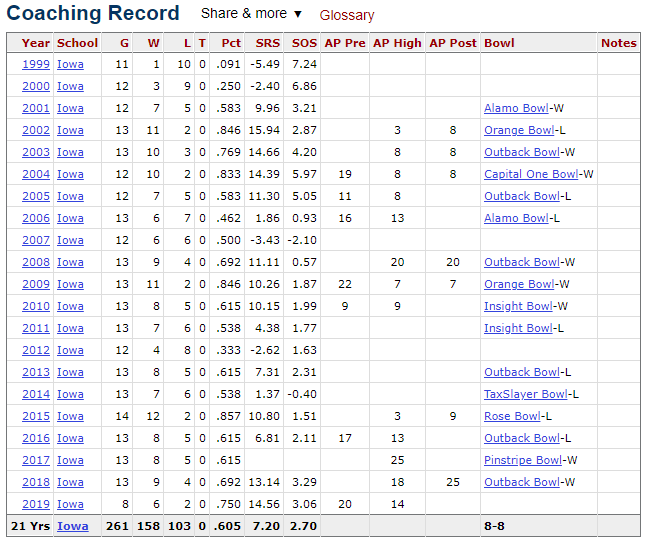Open the Glossary link
This screenshot has height=542, width=648.
point(347,15)
